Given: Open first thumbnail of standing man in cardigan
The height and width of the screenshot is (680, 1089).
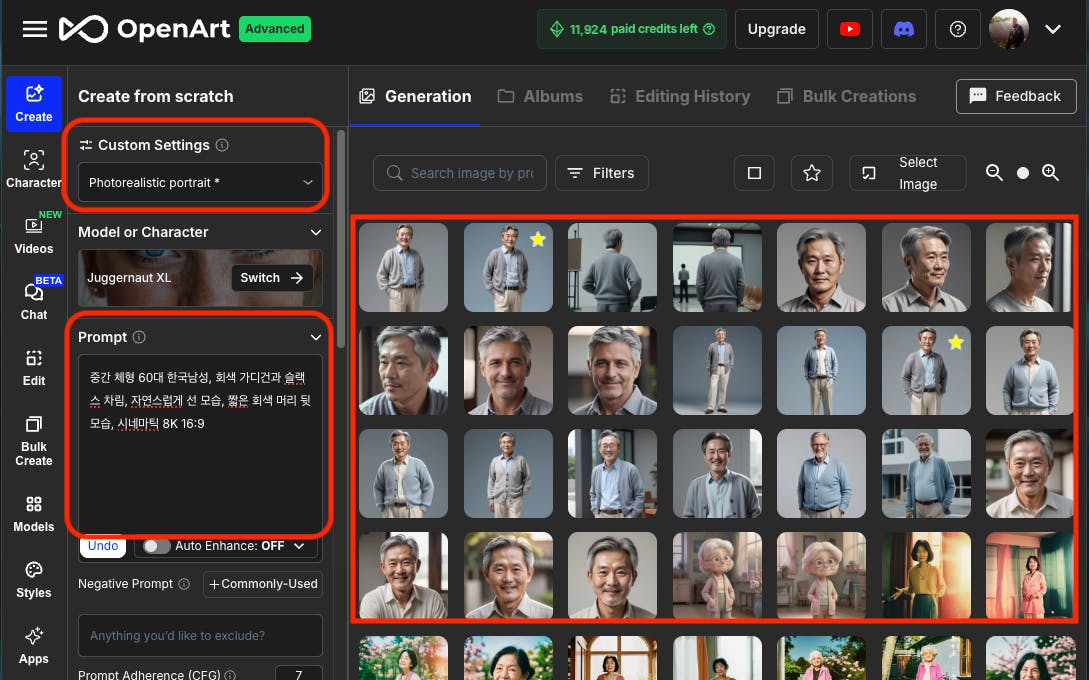Looking at the screenshot, I should pos(404,267).
